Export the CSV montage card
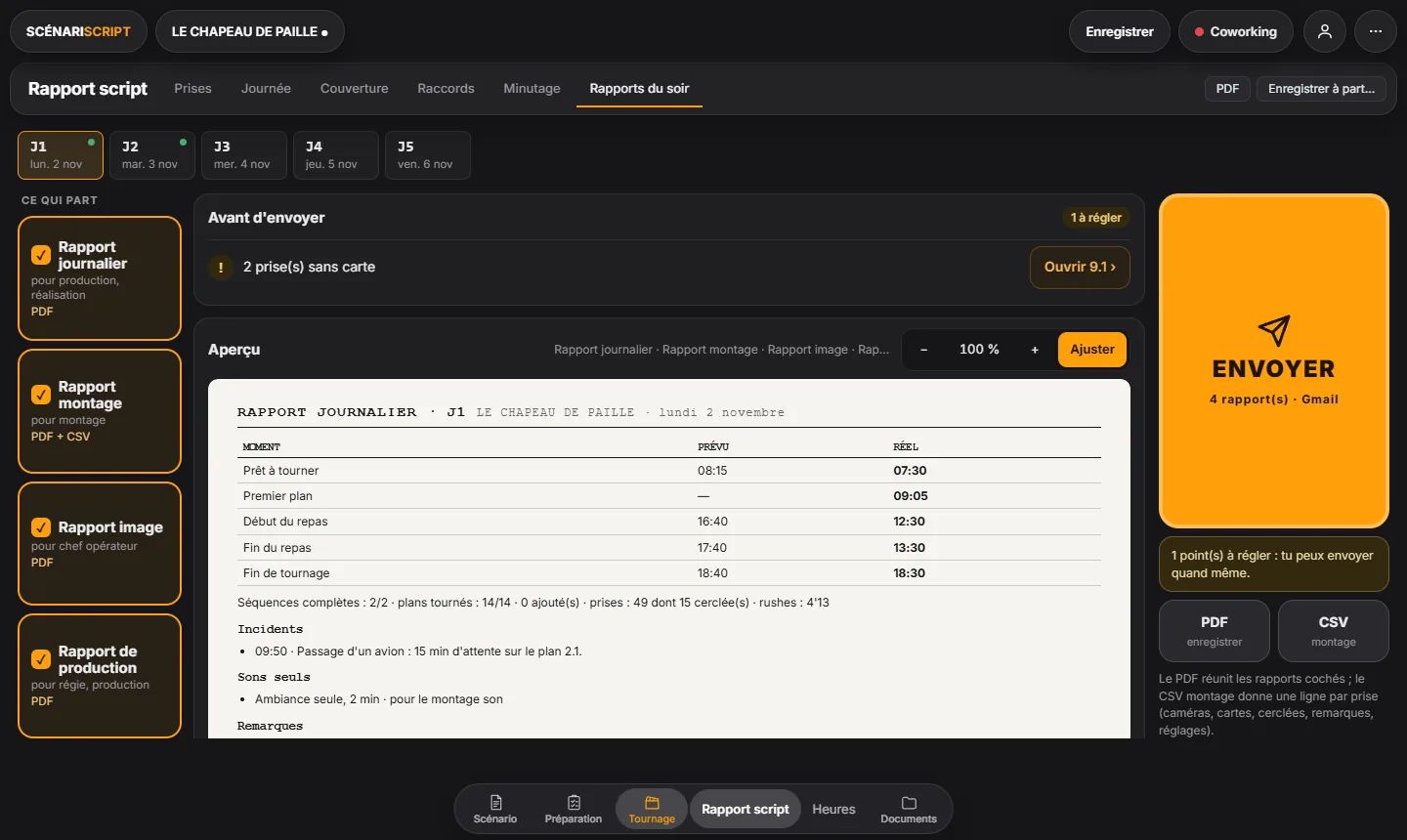The image size is (1407, 840). point(1334,631)
